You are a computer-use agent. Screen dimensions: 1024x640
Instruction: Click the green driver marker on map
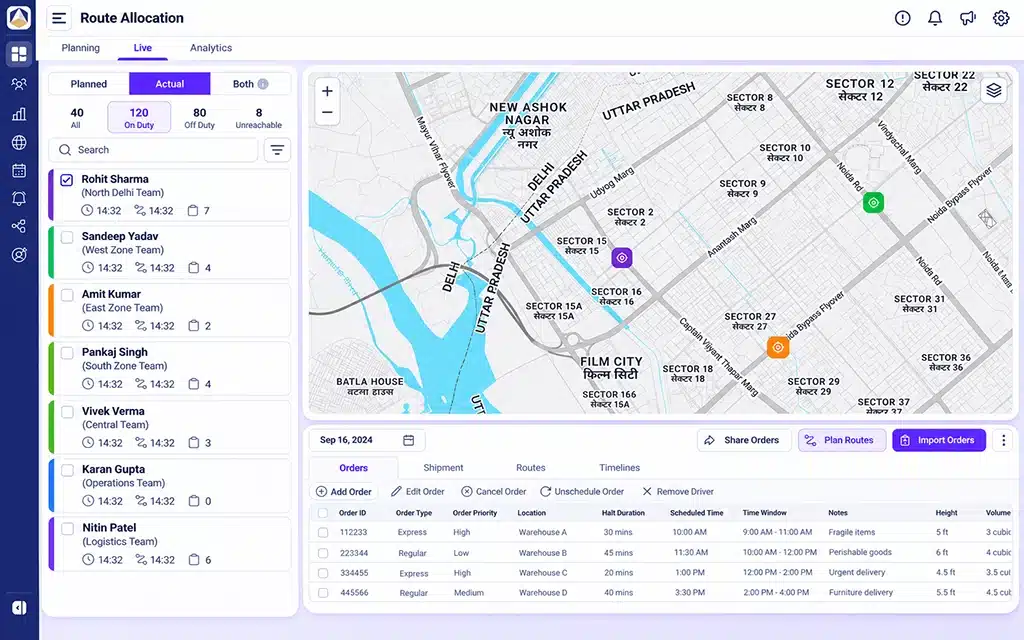point(873,202)
